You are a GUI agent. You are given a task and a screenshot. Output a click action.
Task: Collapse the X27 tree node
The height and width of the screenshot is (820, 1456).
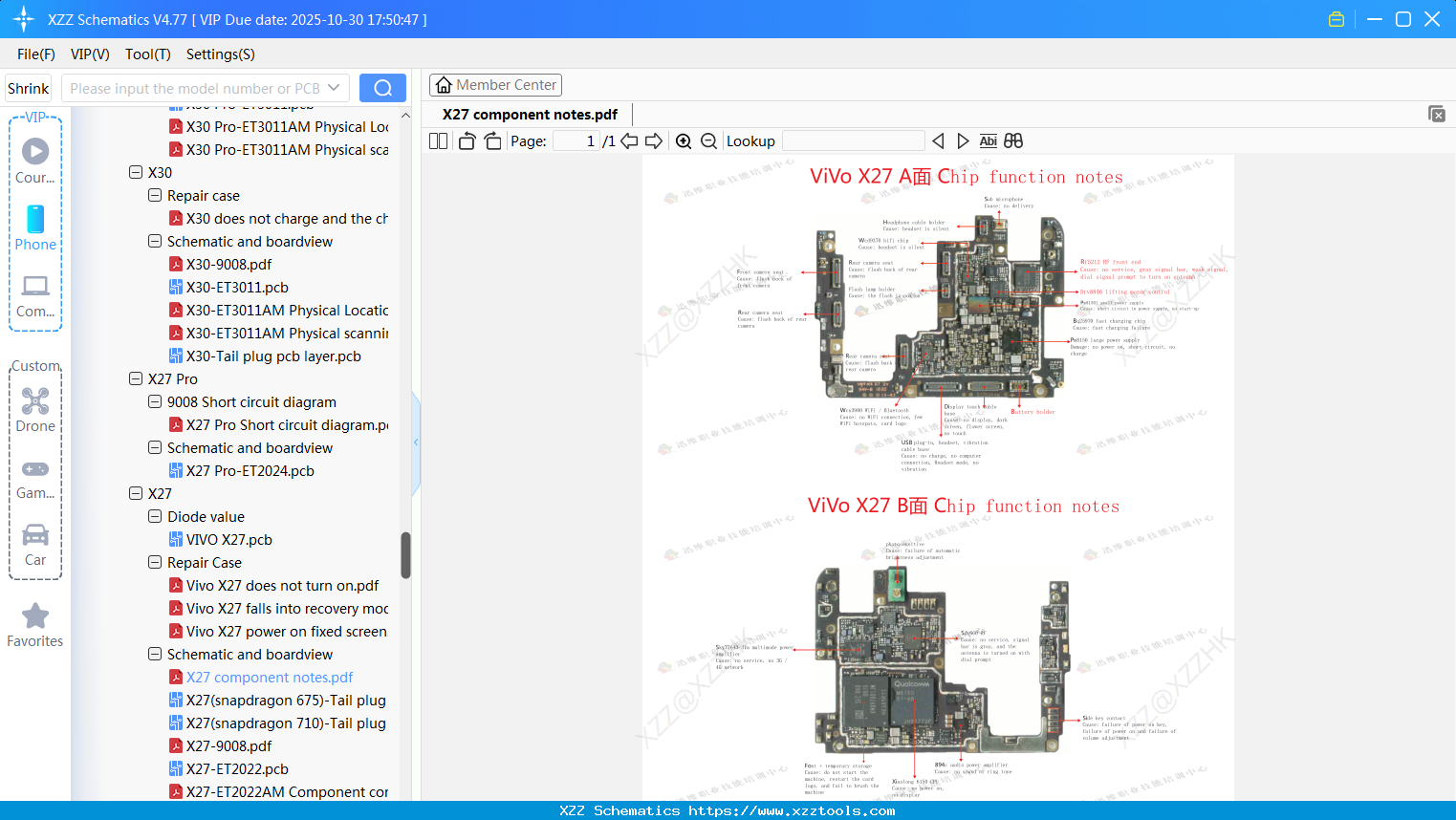(136, 493)
